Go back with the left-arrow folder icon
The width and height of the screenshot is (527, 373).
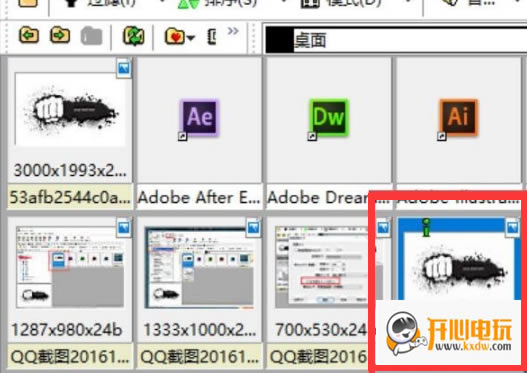coord(29,36)
